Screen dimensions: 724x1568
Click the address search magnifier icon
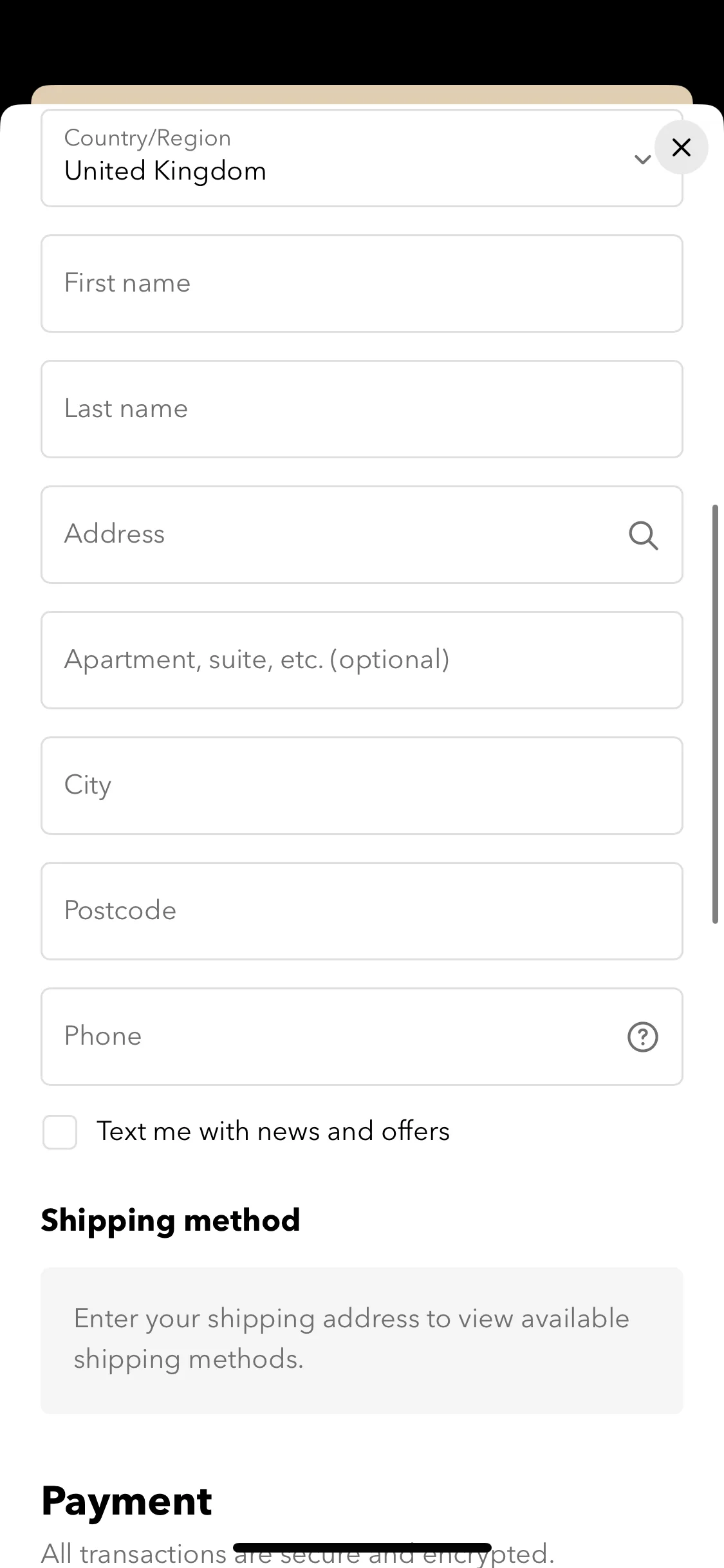coord(643,536)
